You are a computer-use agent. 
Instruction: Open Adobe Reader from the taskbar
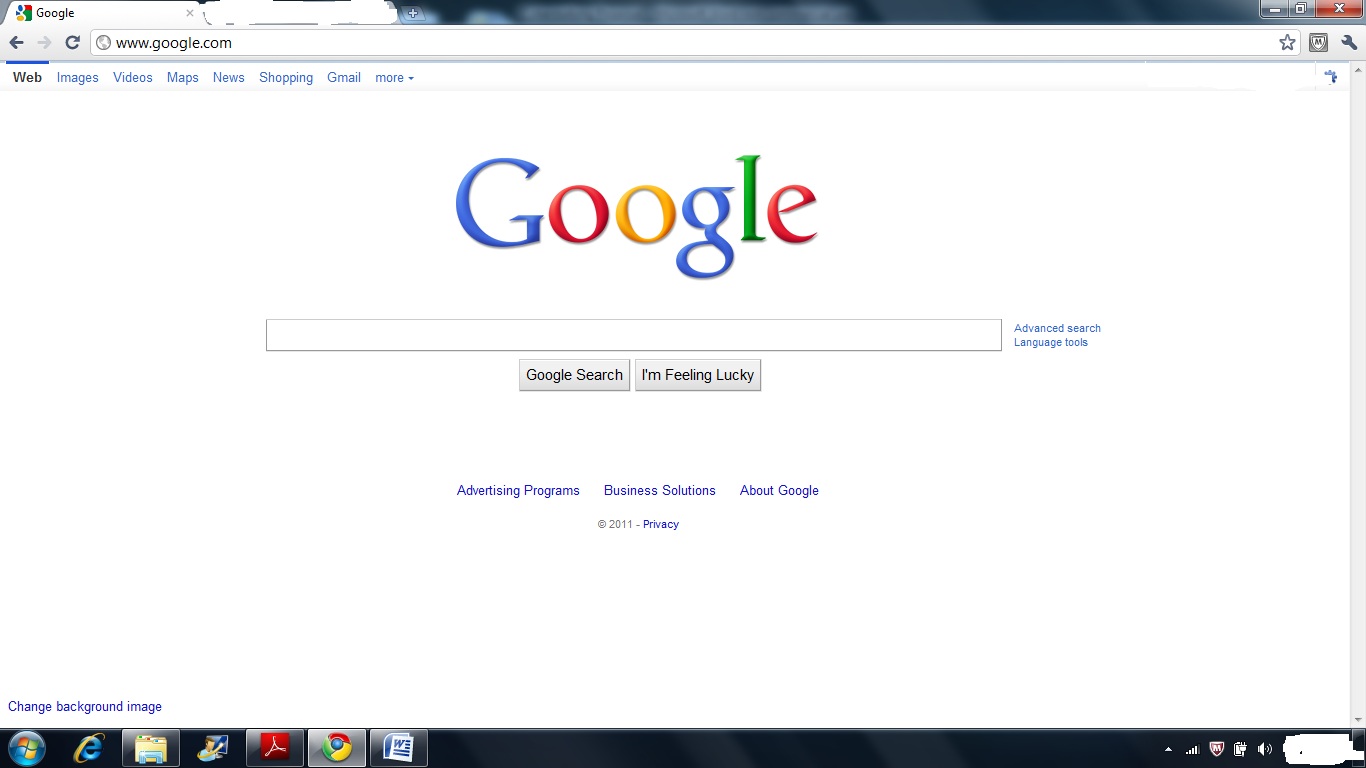pos(274,748)
